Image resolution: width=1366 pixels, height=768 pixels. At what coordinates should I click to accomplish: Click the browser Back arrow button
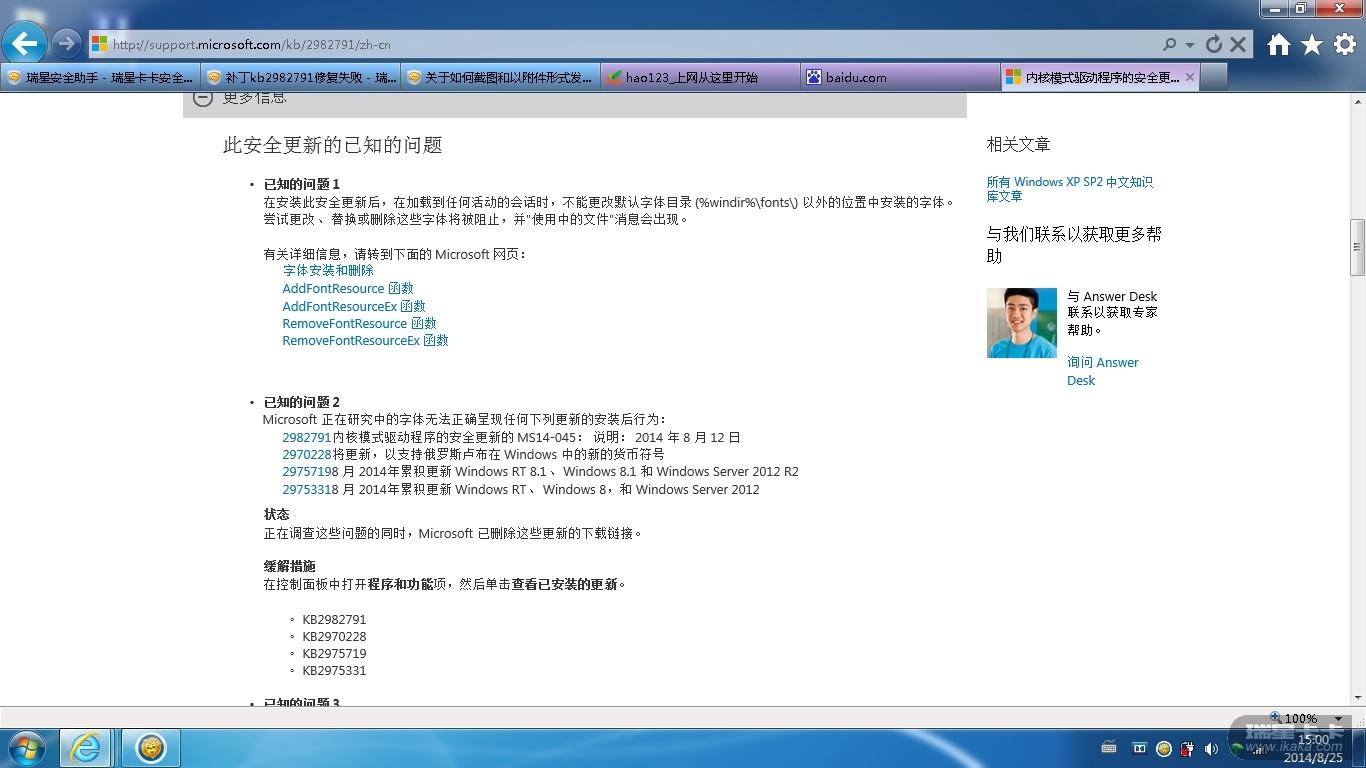coord(25,43)
